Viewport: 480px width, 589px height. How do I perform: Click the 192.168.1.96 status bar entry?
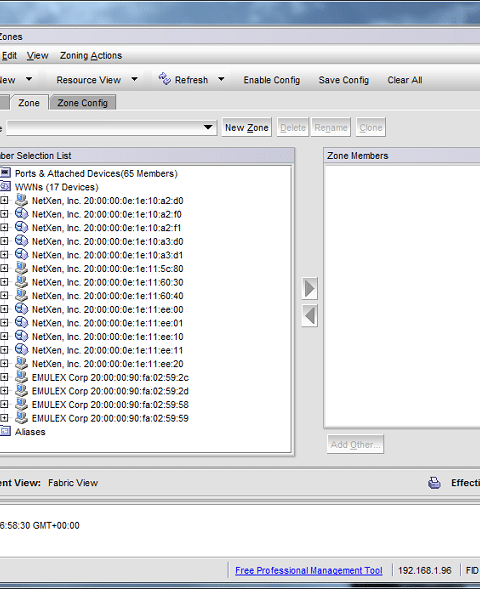point(424,571)
